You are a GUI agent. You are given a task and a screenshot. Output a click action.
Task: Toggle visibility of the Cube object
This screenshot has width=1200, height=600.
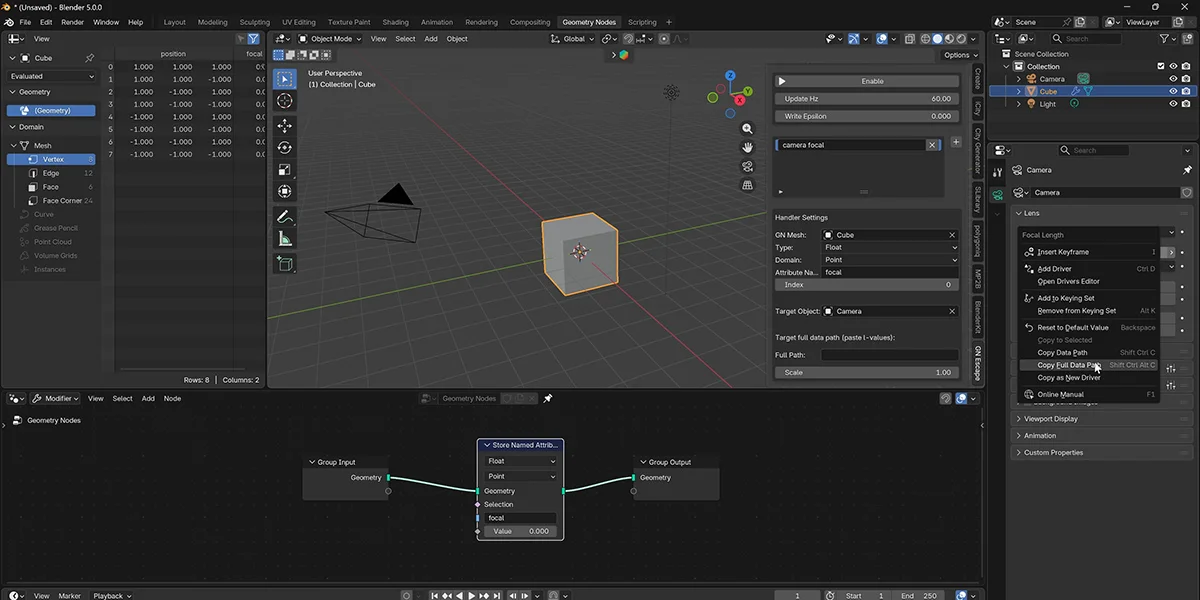coord(1173,91)
